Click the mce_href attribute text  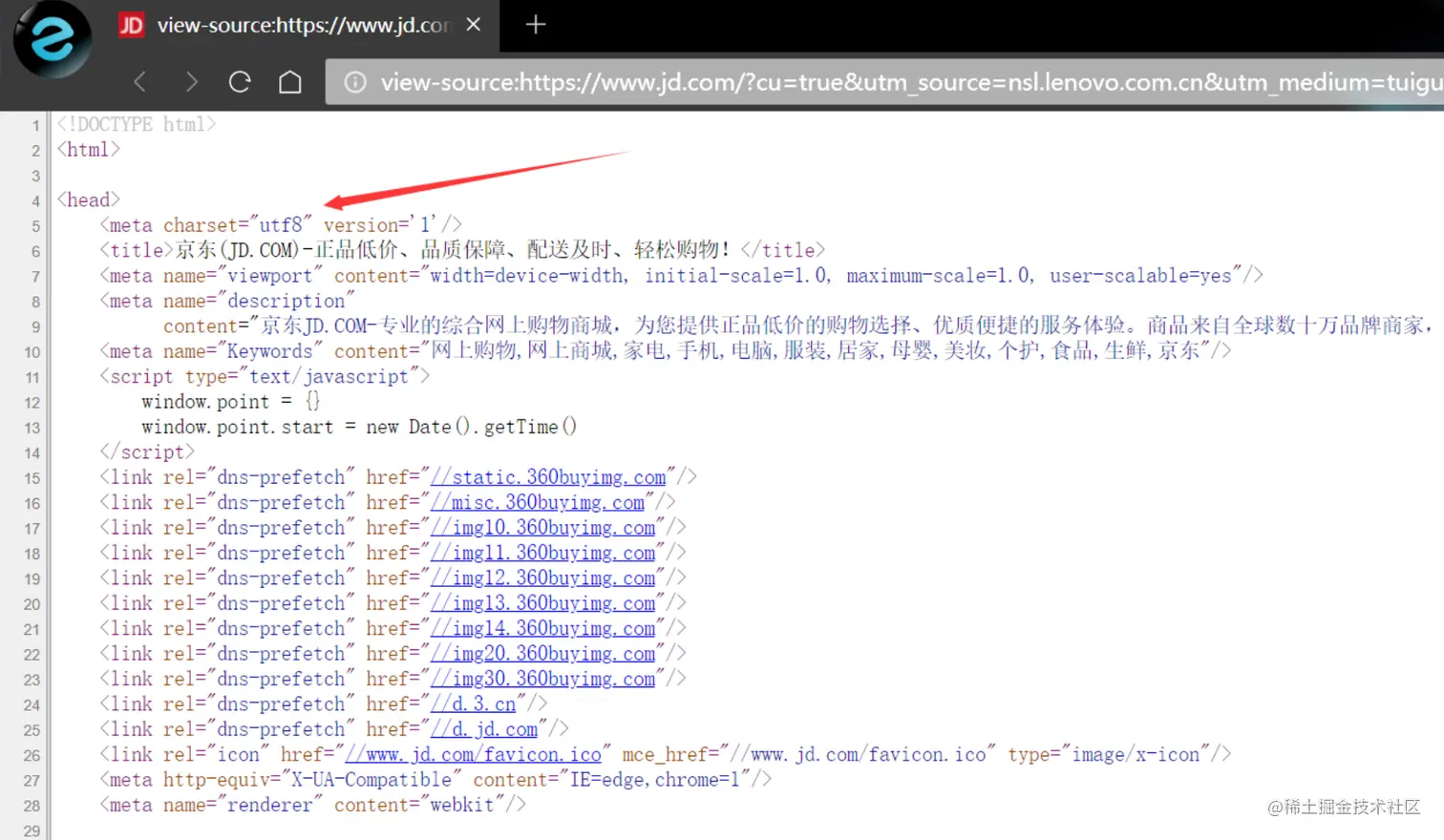point(809,755)
